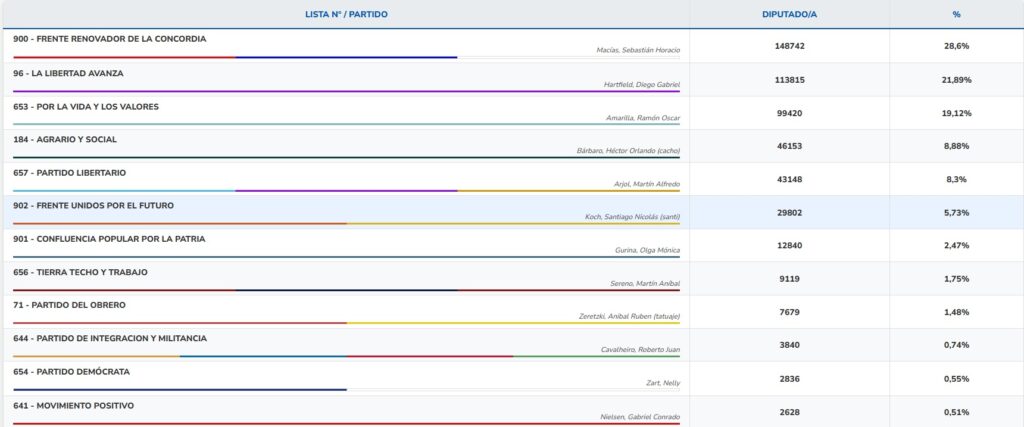
Task: Click percentage 21,89%
Action: (x=956, y=80)
